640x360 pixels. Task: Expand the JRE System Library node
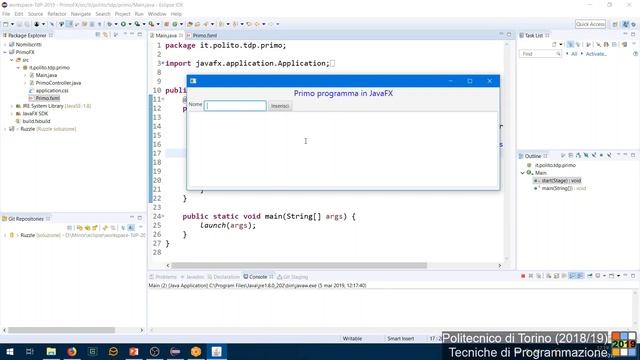click(12, 106)
